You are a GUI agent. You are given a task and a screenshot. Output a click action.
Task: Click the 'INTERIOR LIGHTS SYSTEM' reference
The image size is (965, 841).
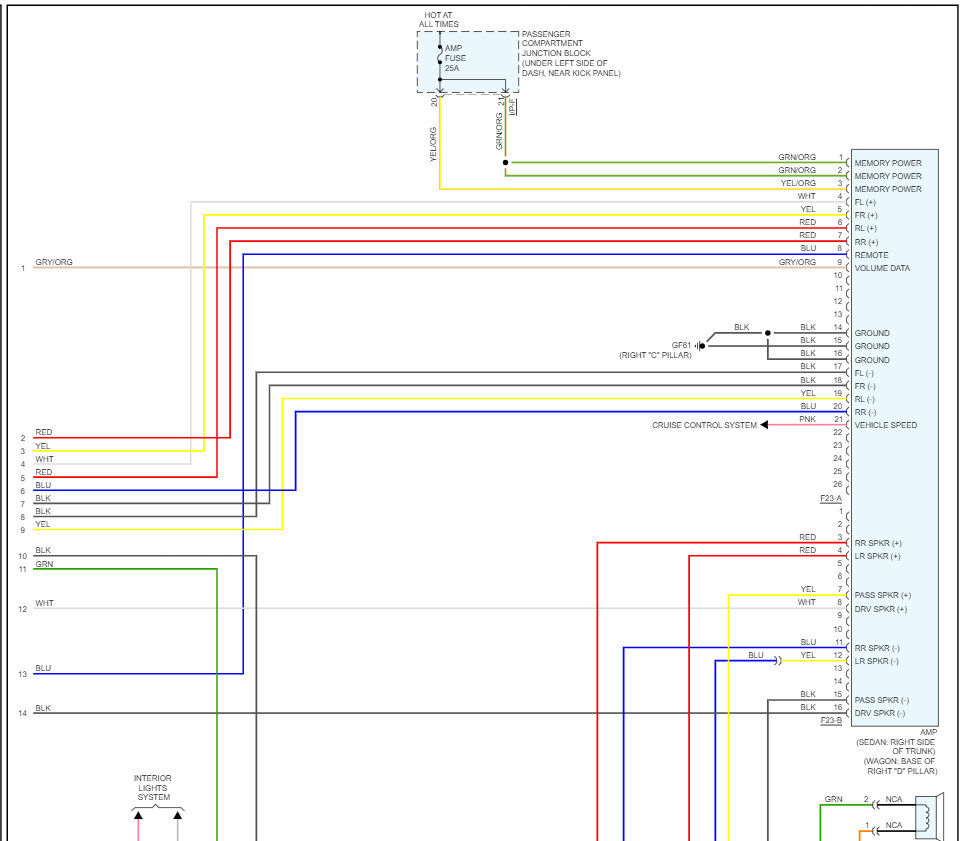pos(153,787)
